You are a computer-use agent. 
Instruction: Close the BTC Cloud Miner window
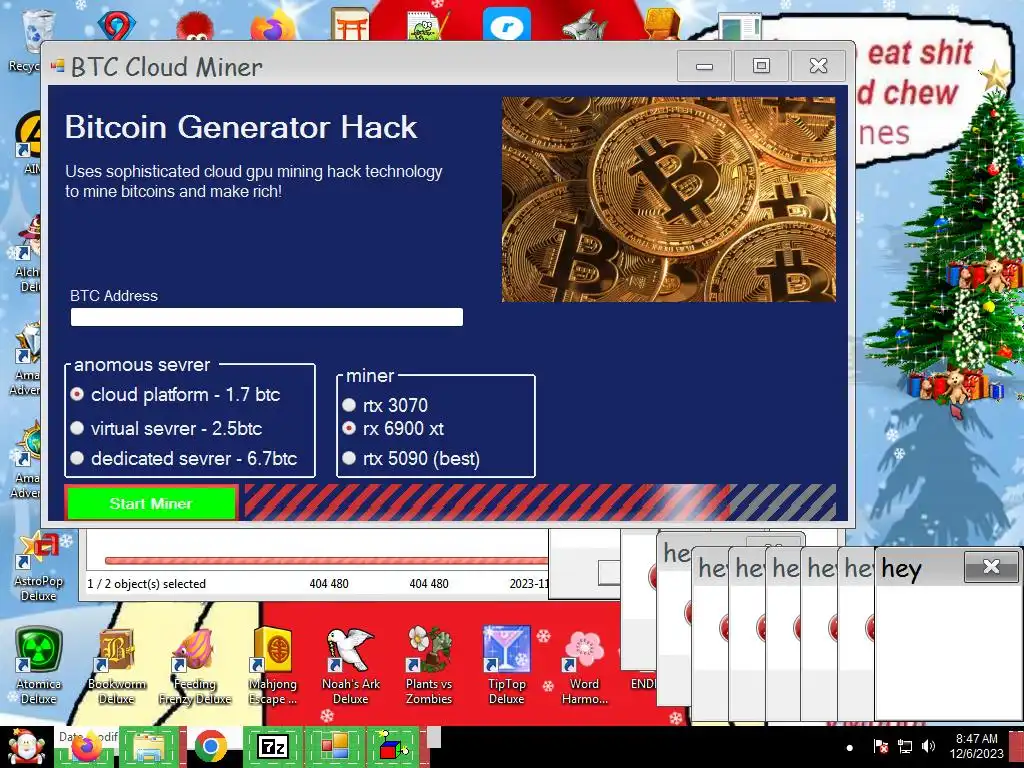818,66
